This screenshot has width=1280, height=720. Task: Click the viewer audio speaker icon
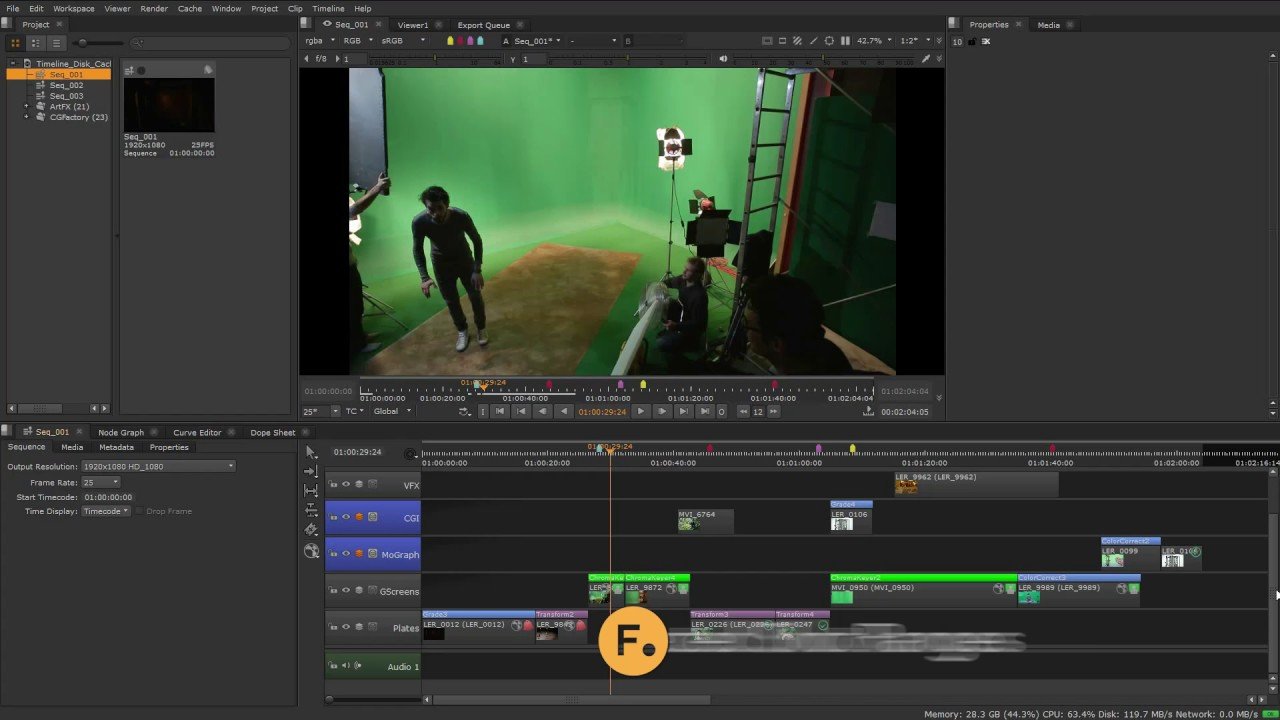point(723,59)
